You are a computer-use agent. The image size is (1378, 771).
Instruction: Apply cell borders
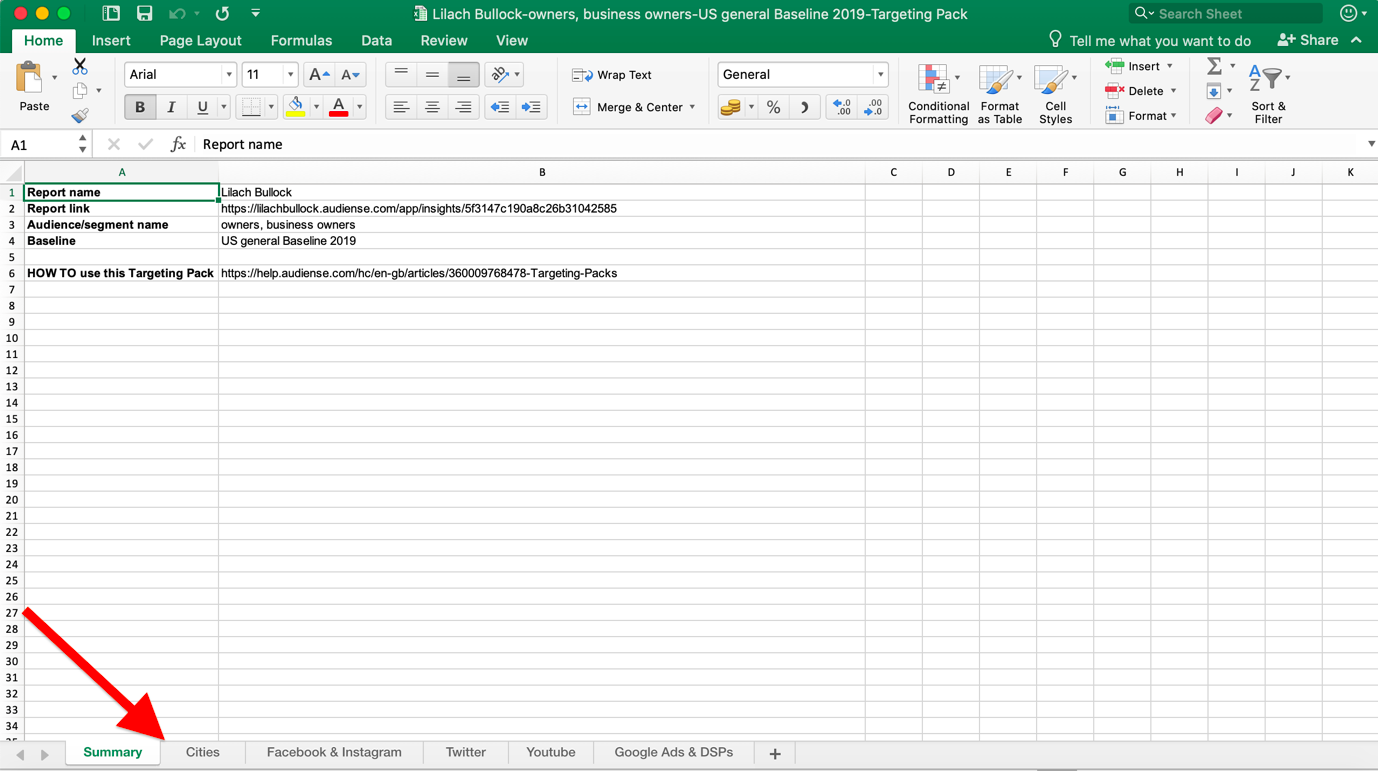tap(251, 107)
